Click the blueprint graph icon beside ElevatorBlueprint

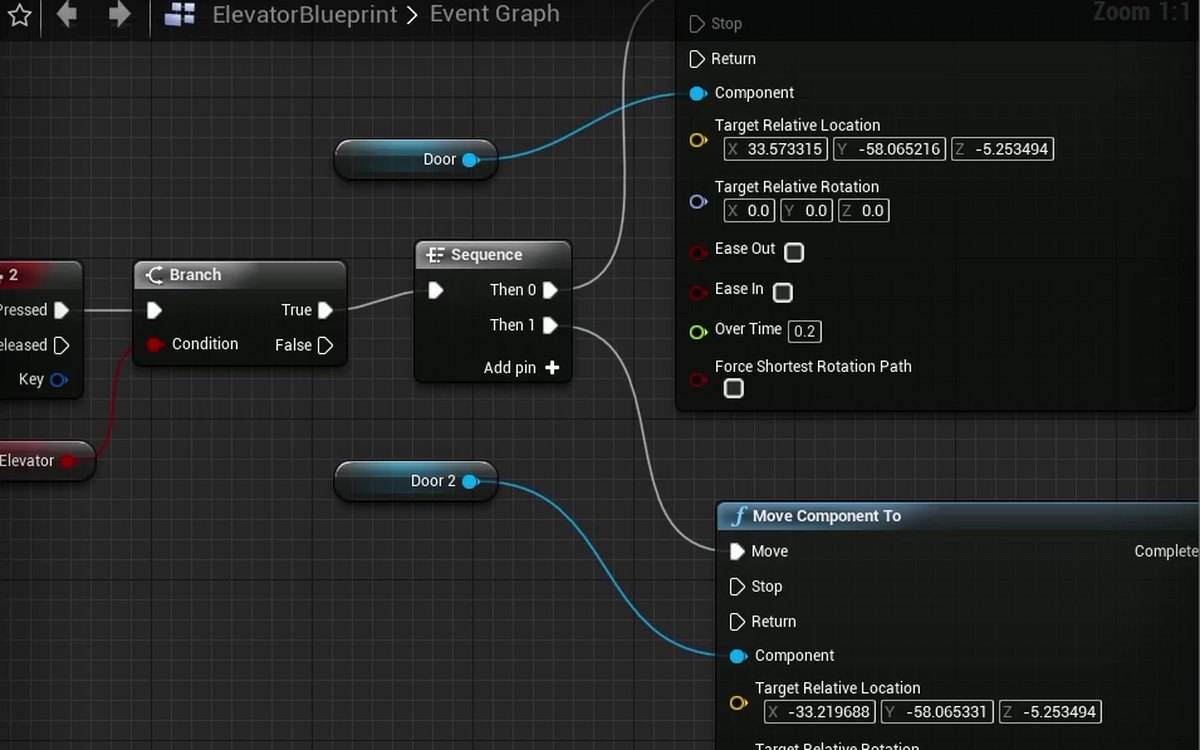180,15
